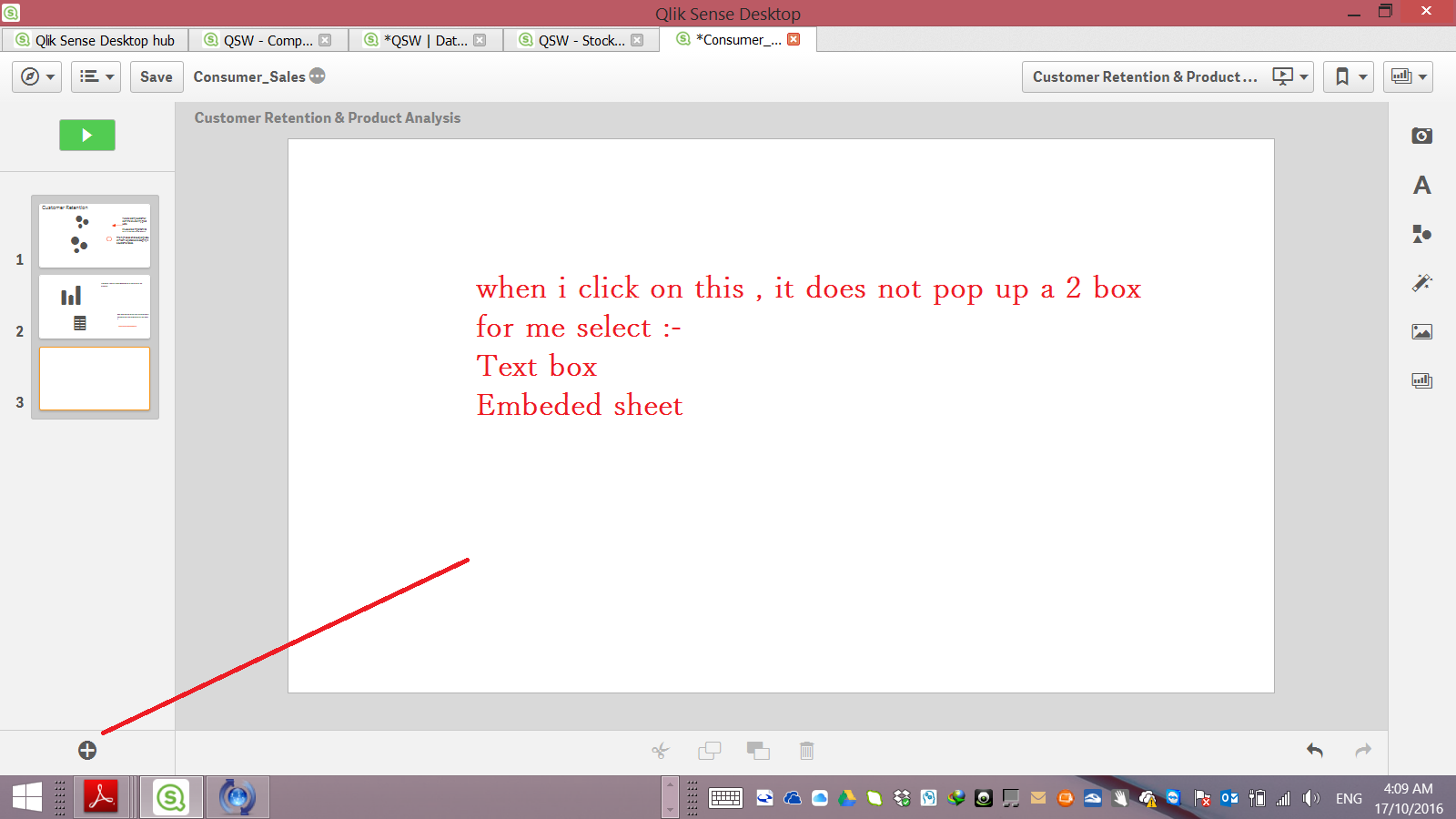The image size is (1456, 819).
Task: Expand the navigation compass dropdown
Action: pos(37,77)
